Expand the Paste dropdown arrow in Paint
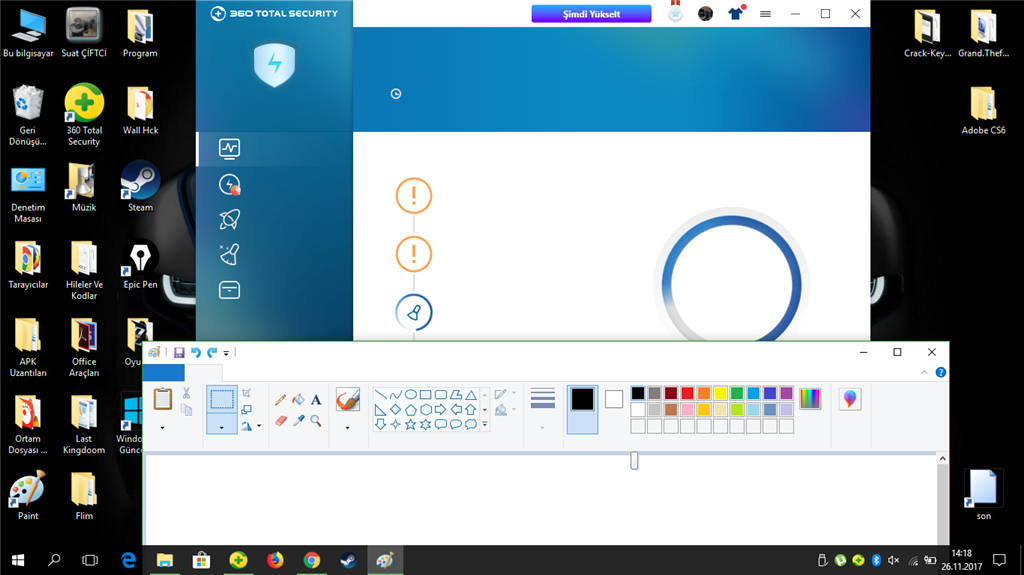The height and width of the screenshot is (575, 1024). click(163, 428)
